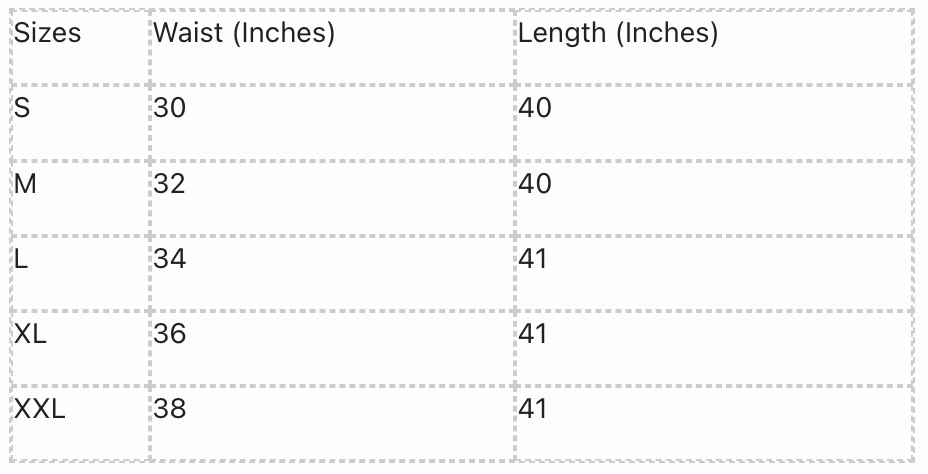Image resolution: width=928 pixels, height=474 pixels.
Task: Click waist value 30
Action: (170, 108)
